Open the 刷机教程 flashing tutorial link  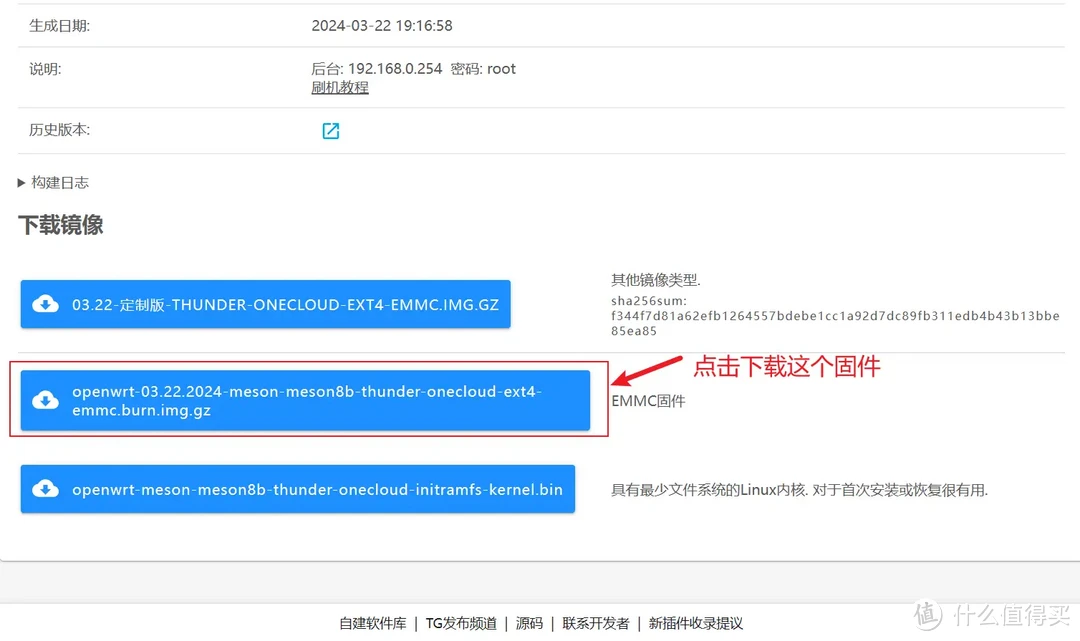click(340, 87)
